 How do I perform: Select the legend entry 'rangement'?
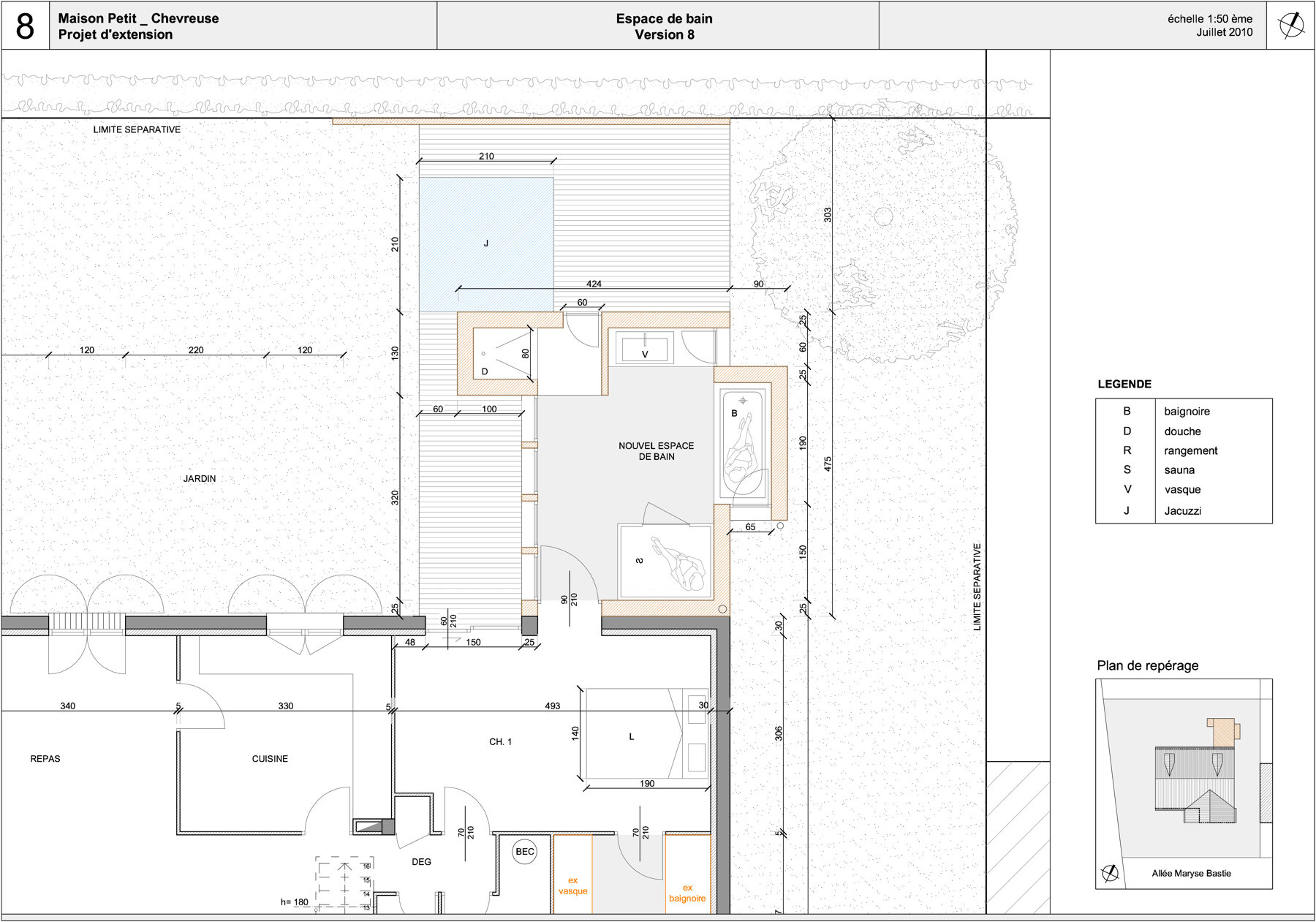click(x=1191, y=451)
